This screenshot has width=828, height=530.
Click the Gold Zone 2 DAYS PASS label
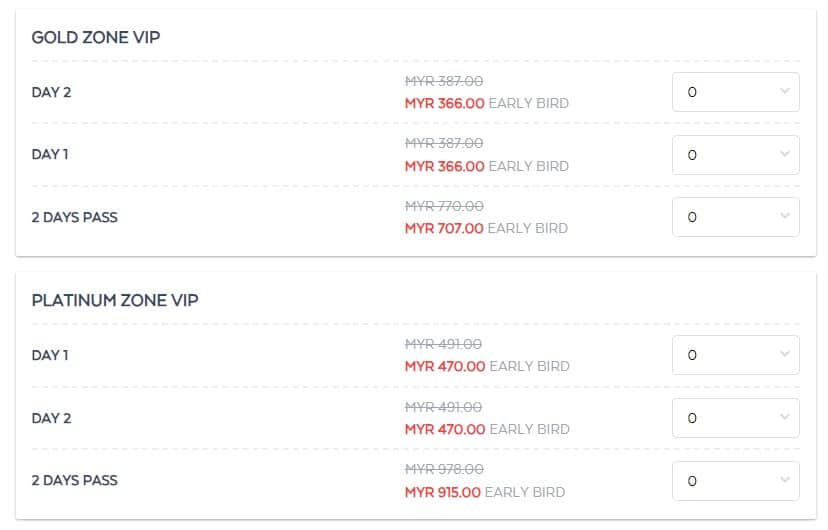[74, 217]
